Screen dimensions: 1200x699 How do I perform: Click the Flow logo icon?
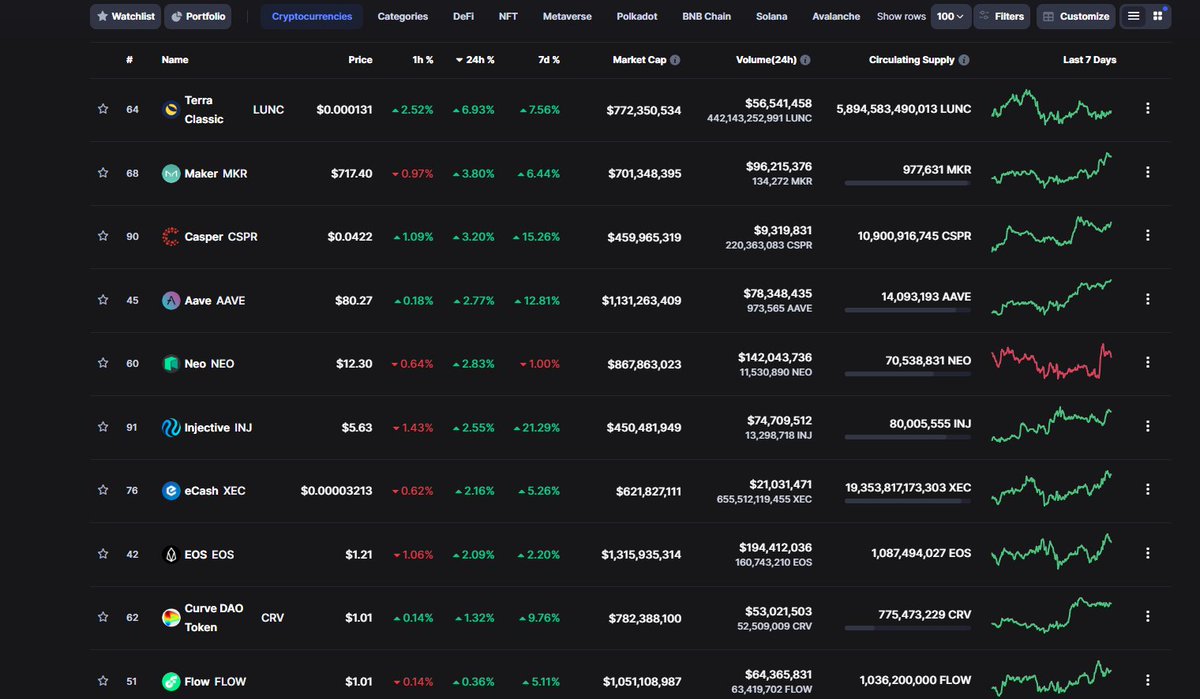pos(171,681)
